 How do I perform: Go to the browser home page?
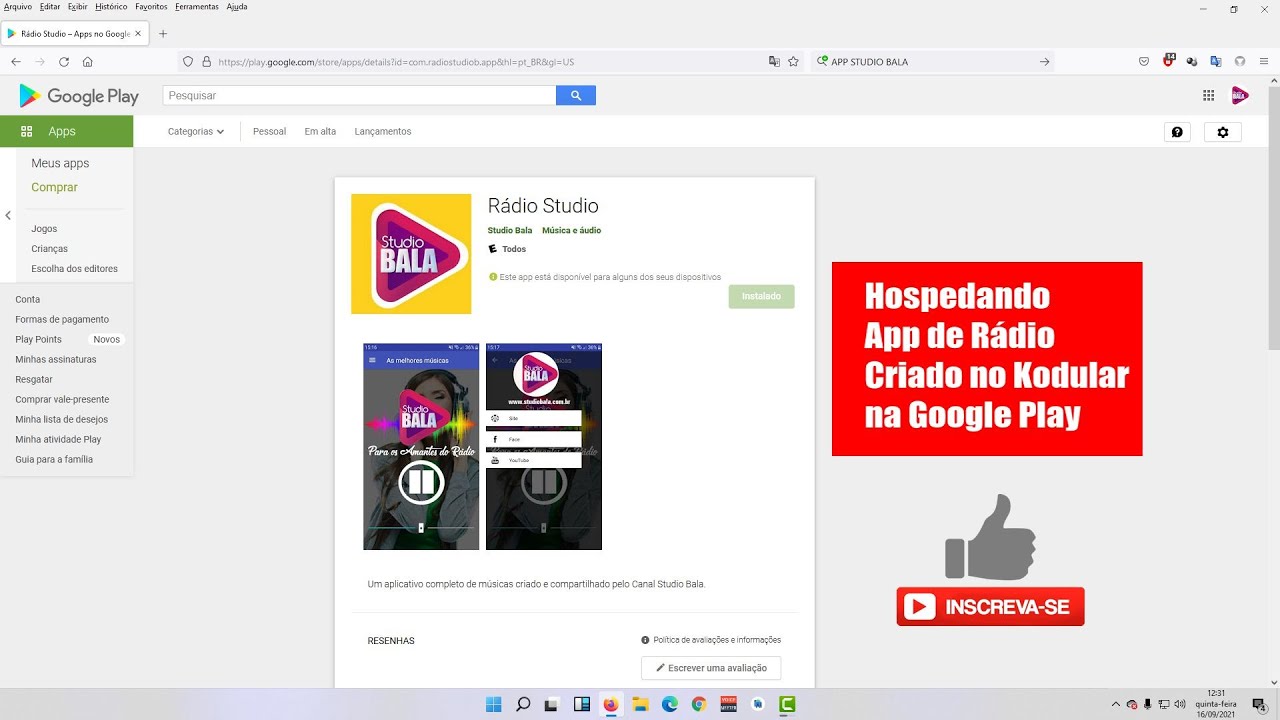click(88, 62)
